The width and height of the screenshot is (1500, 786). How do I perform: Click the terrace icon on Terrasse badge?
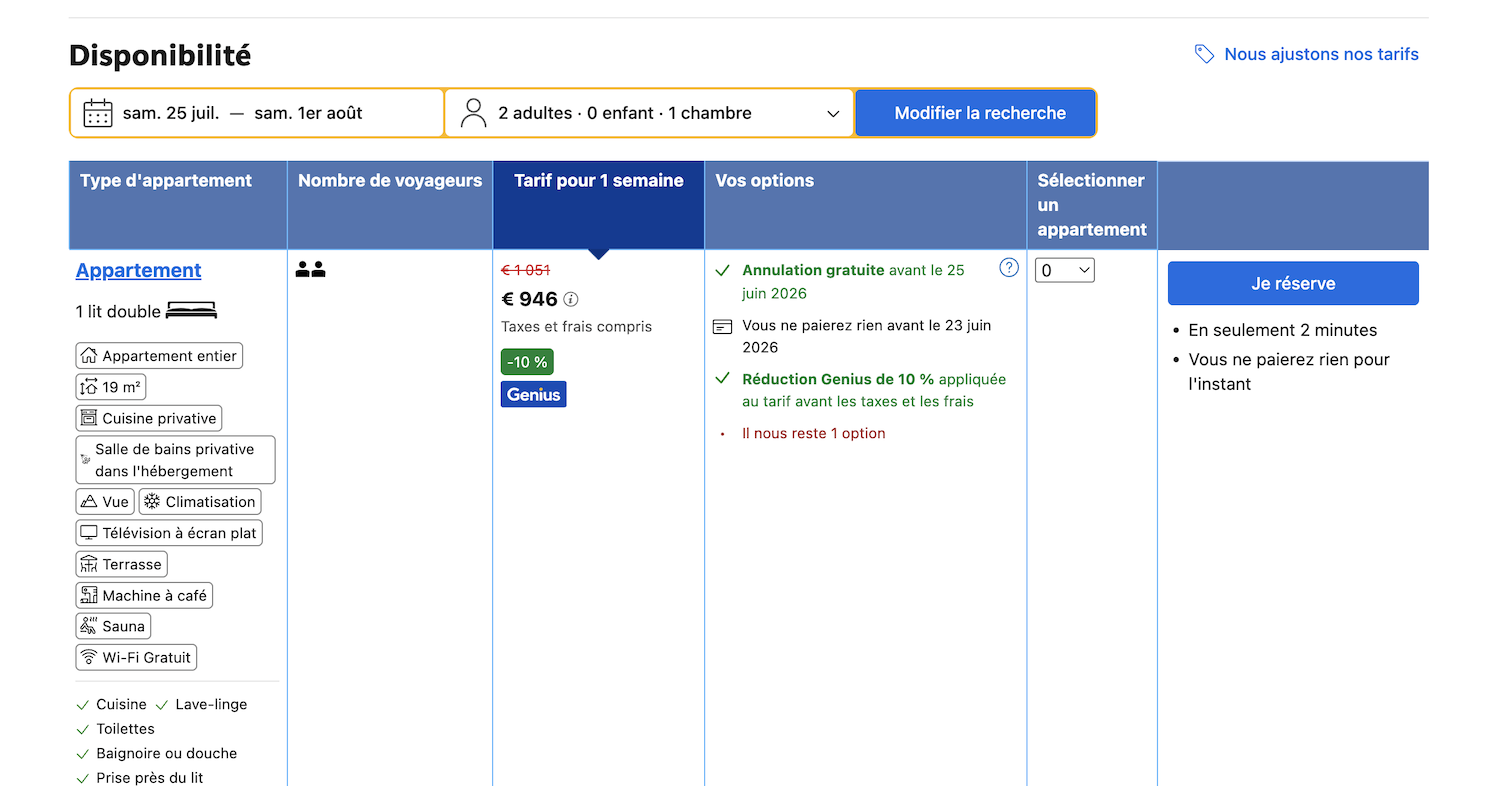(89, 563)
